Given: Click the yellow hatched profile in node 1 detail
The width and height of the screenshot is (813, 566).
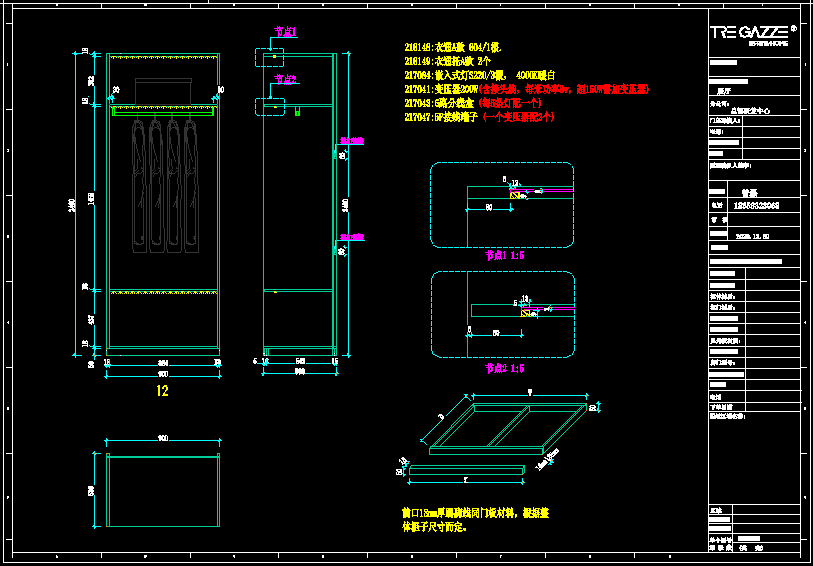Looking at the screenshot, I should click(515, 195).
